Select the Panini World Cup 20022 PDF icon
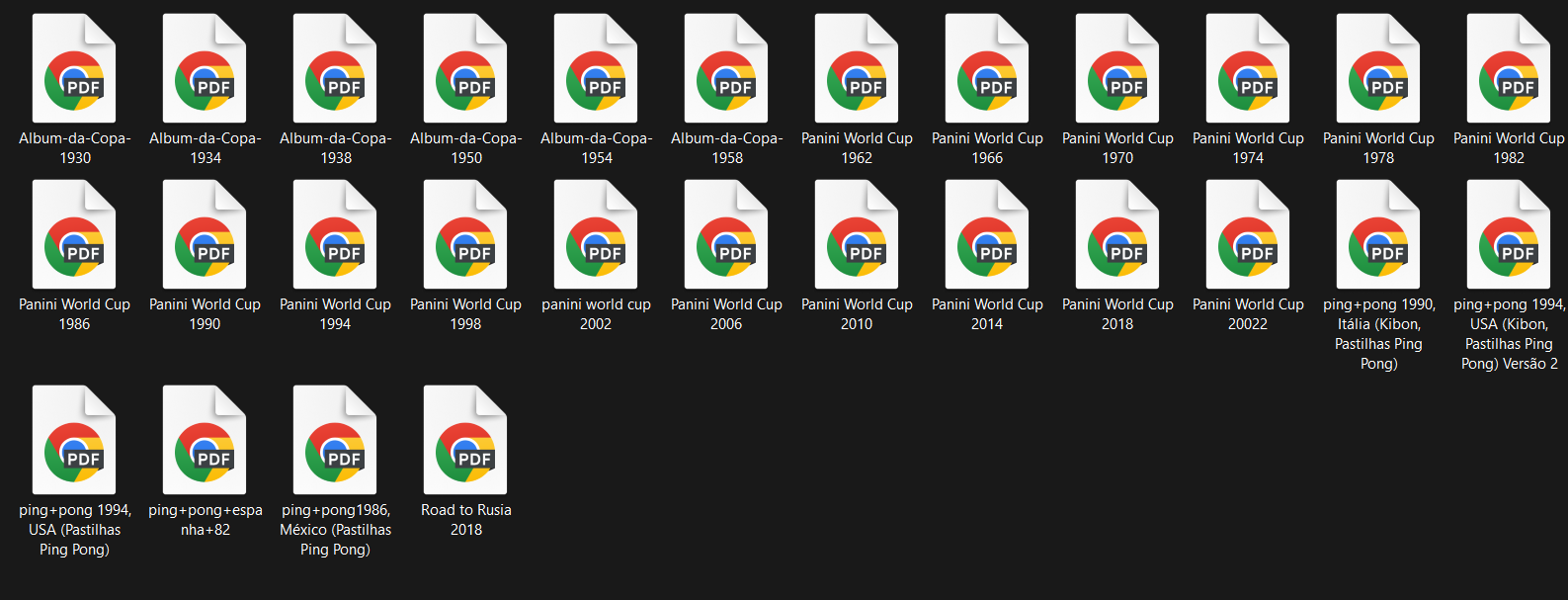 pyautogui.click(x=1248, y=234)
